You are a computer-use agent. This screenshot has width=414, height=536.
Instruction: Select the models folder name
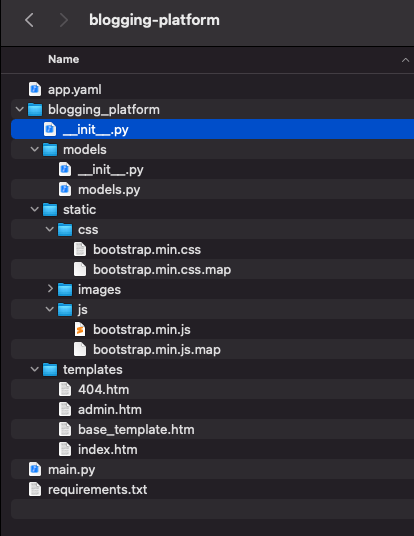coord(85,150)
